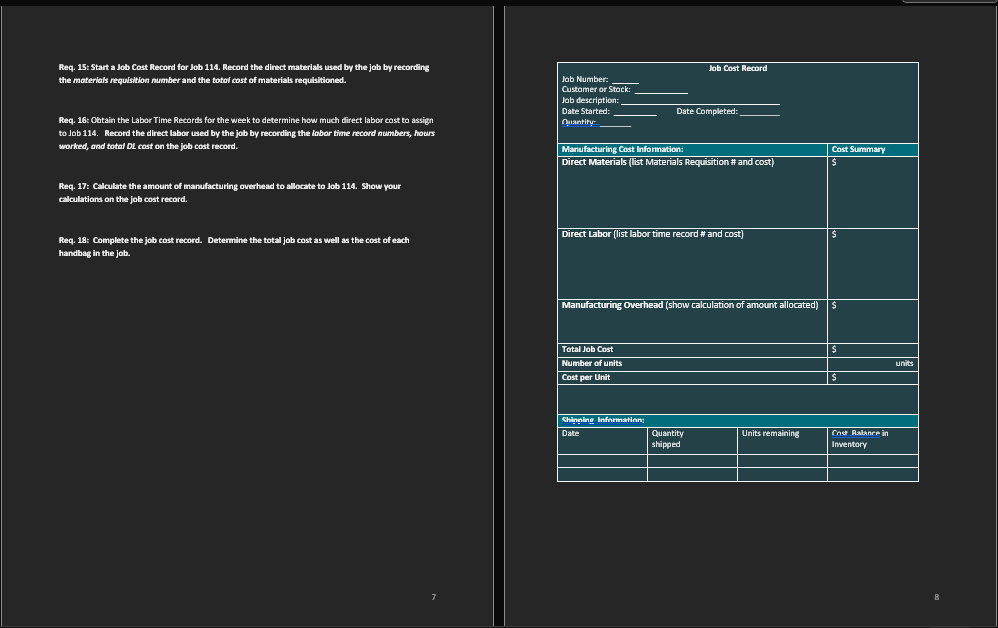This screenshot has height=628, width=998.
Task: Click the $ sign in Direct Labor row
Action: (x=834, y=234)
